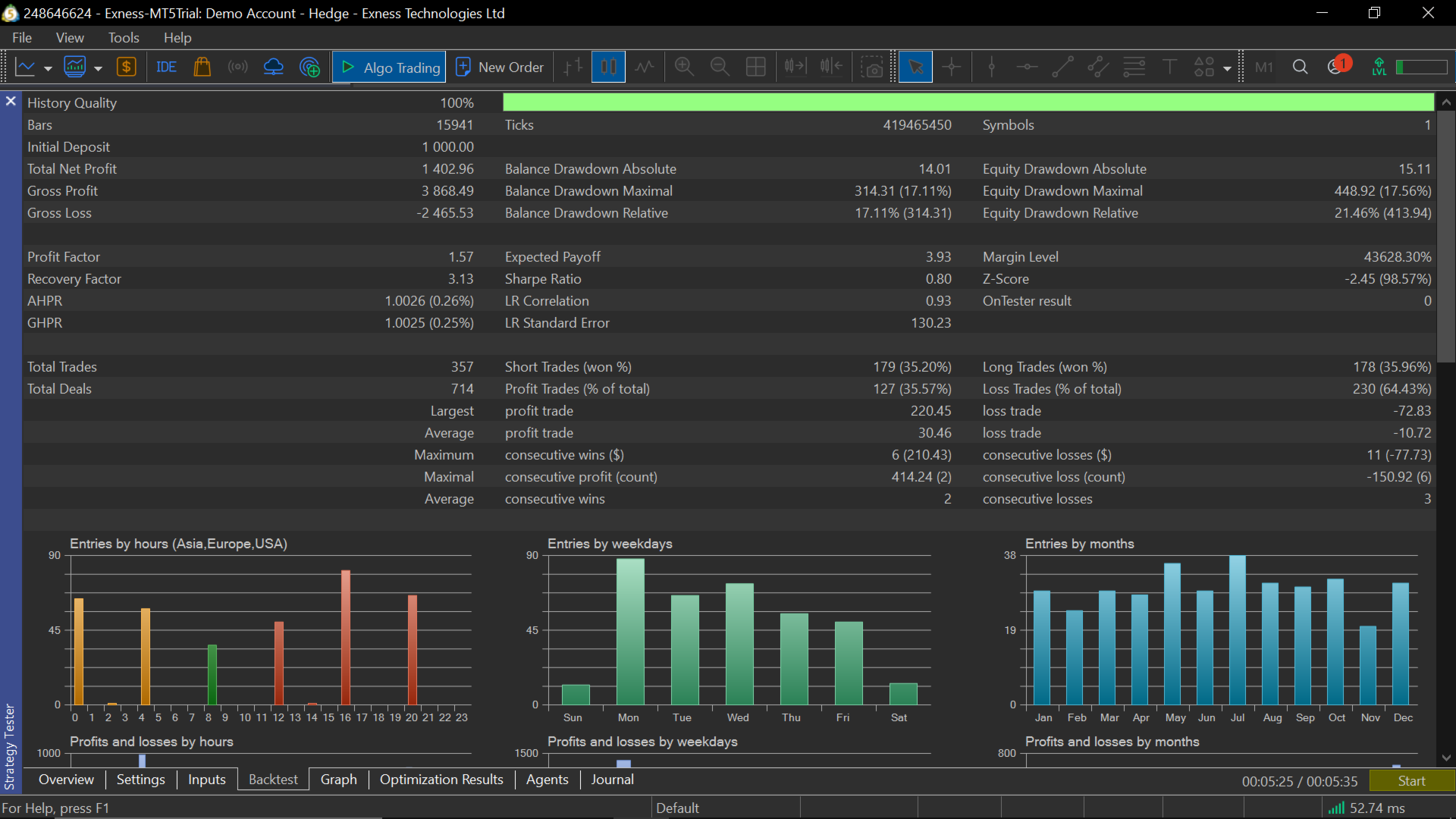Expand the shapes objects dropdown arrow

[1227, 68]
